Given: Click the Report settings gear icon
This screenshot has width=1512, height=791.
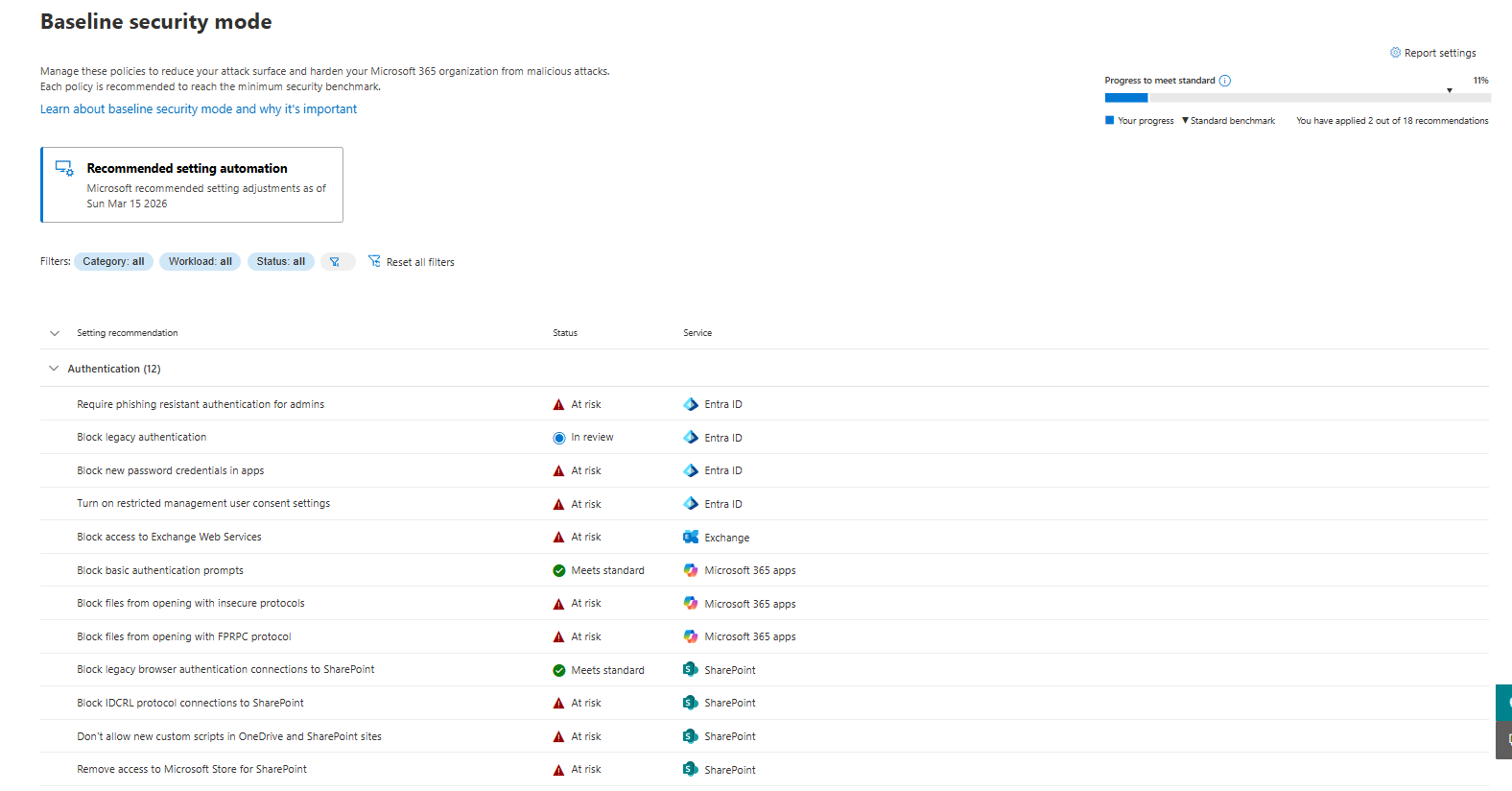Looking at the screenshot, I should click(x=1395, y=53).
